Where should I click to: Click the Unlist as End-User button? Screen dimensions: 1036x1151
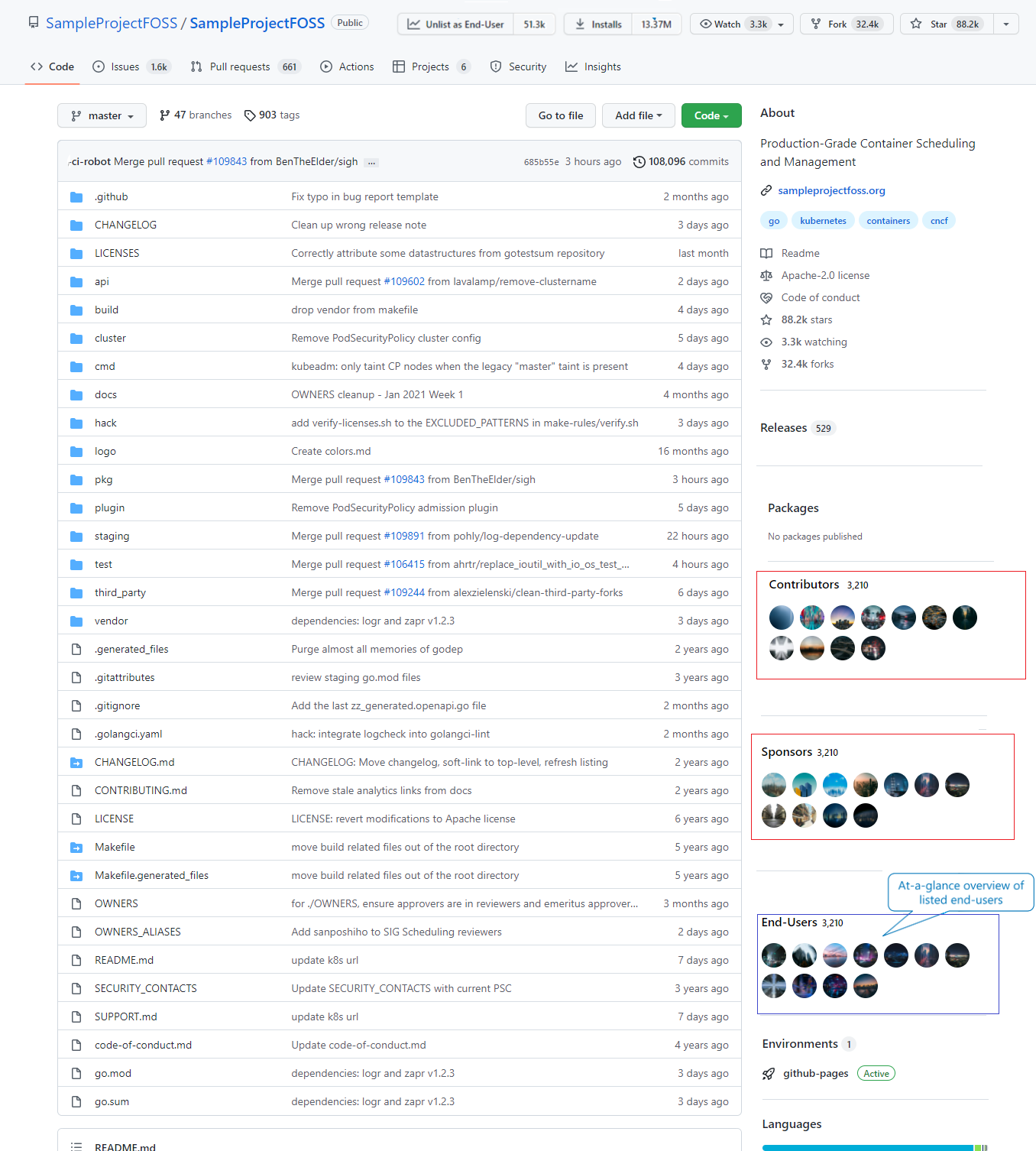[456, 24]
